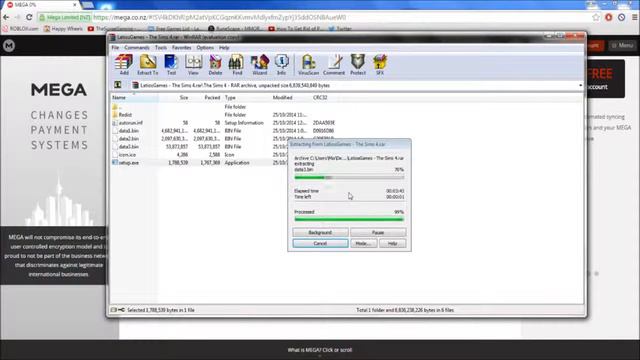Click the bookmark star in address bar
Image resolution: width=640 pixels, height=360 pixels.
(x=596, y=17)
